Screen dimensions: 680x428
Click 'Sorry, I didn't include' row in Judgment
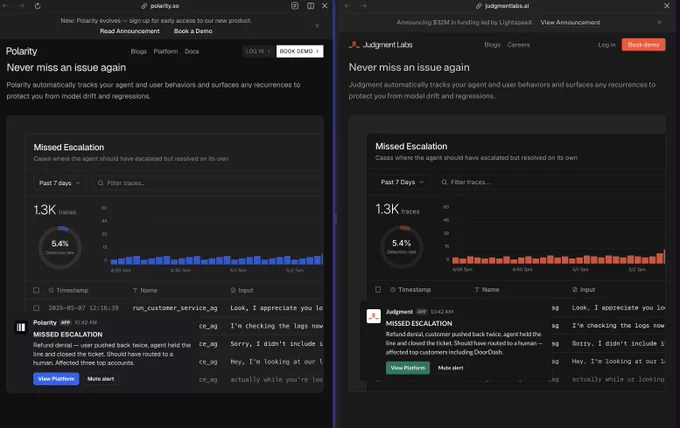pyautogui.click(x=618, y=343)
